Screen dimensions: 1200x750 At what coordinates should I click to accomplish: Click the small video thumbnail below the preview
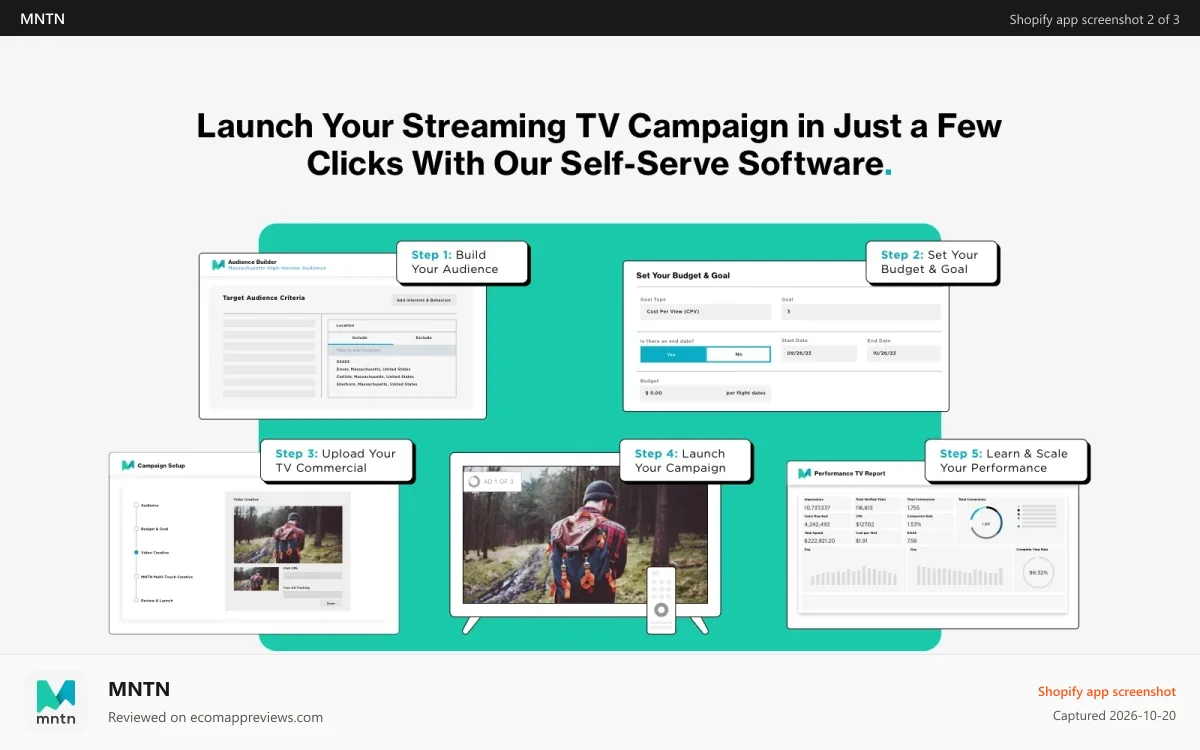(x=256, y=579)
